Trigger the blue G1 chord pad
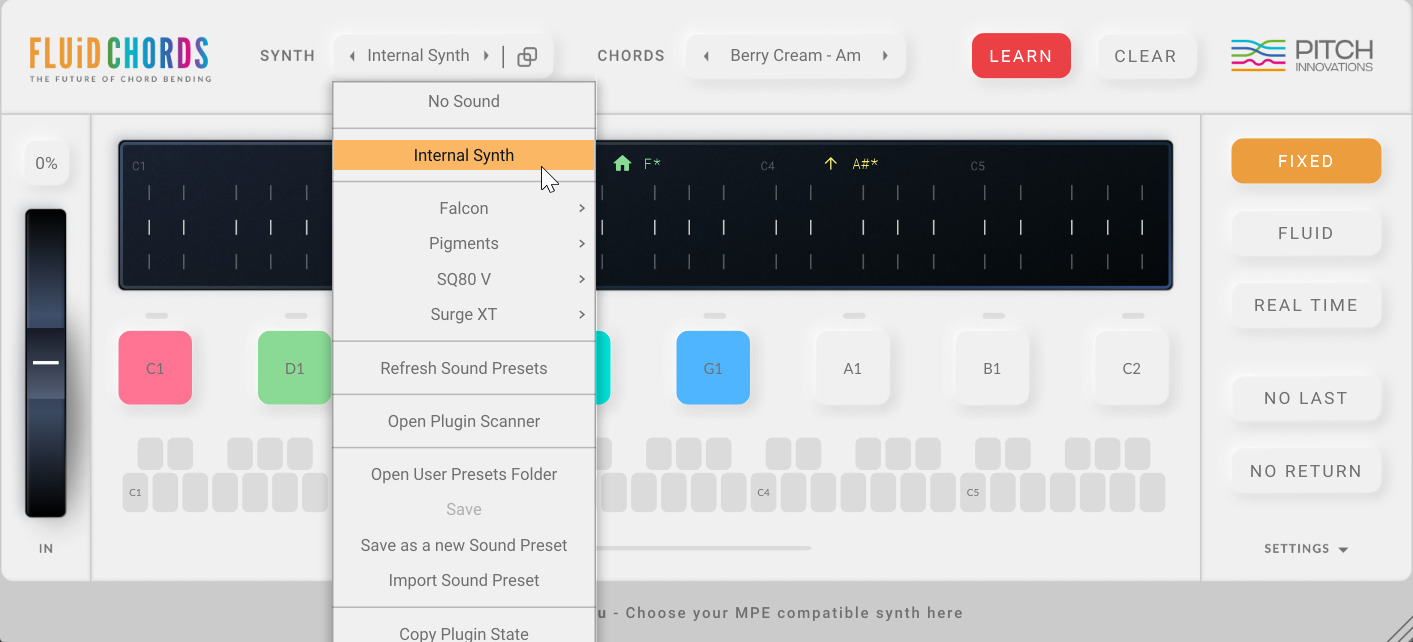The height and width of the screenshot is (642, 1413). [713, 368]
